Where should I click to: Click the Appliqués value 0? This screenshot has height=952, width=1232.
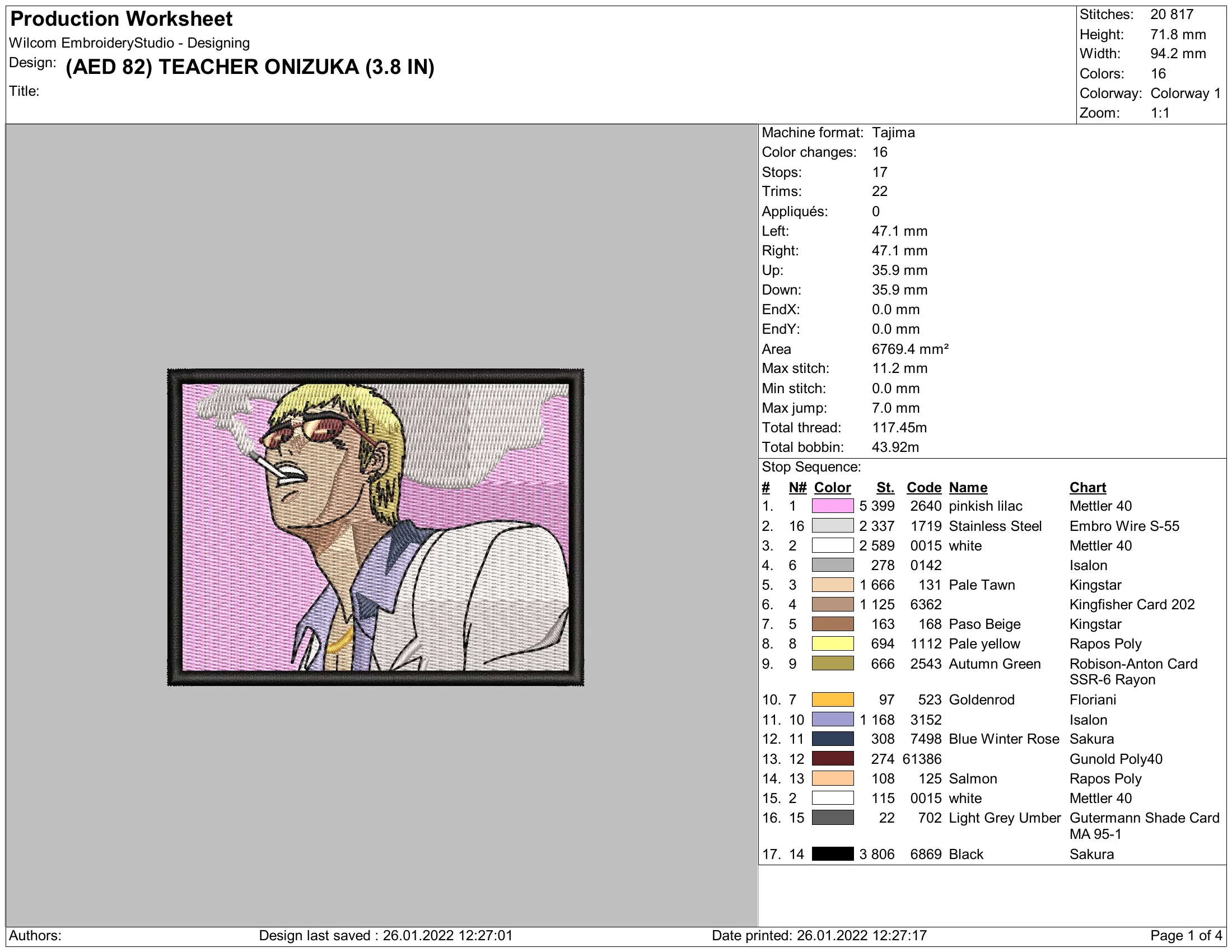click(x=875, y=212)
